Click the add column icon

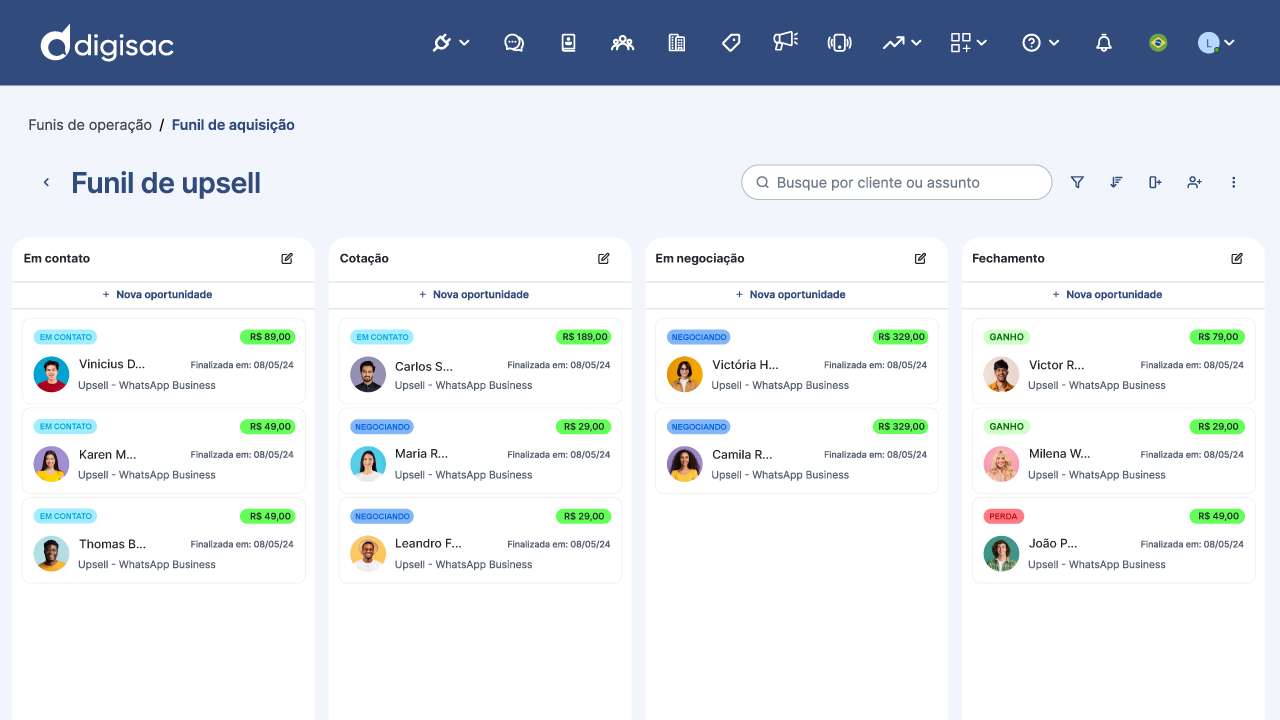(1155, 182)
